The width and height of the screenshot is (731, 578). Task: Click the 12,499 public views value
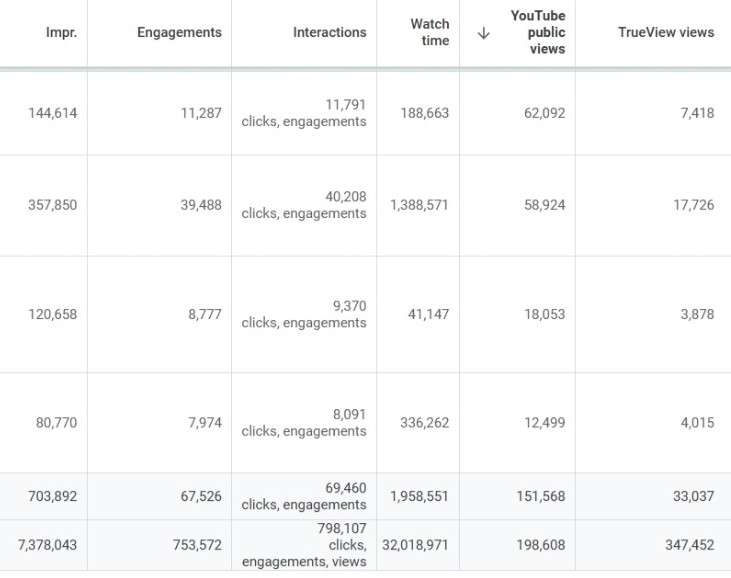click(x=544, y=422)
